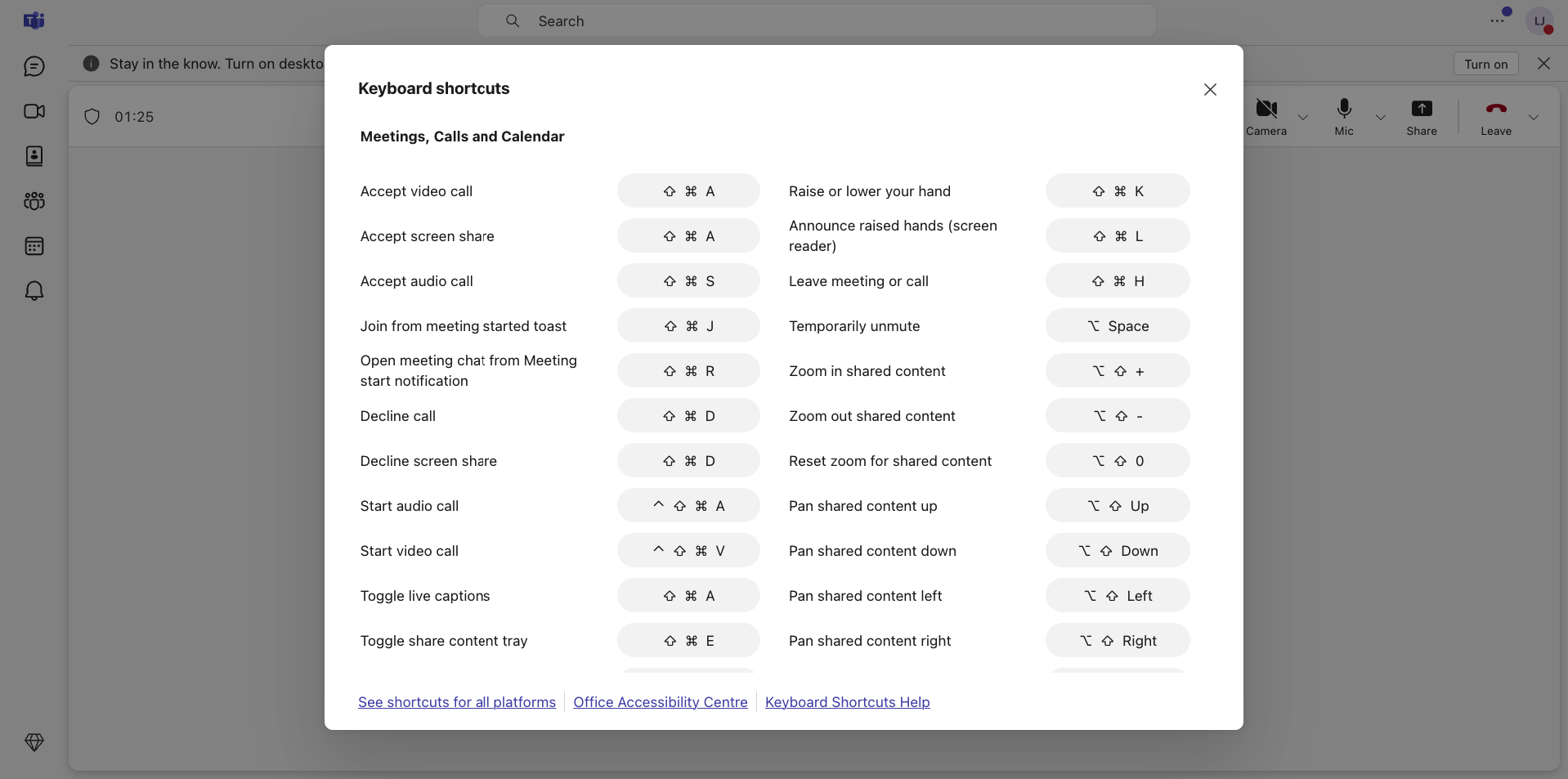Click the Pan shared content right text

pos(870,641)
